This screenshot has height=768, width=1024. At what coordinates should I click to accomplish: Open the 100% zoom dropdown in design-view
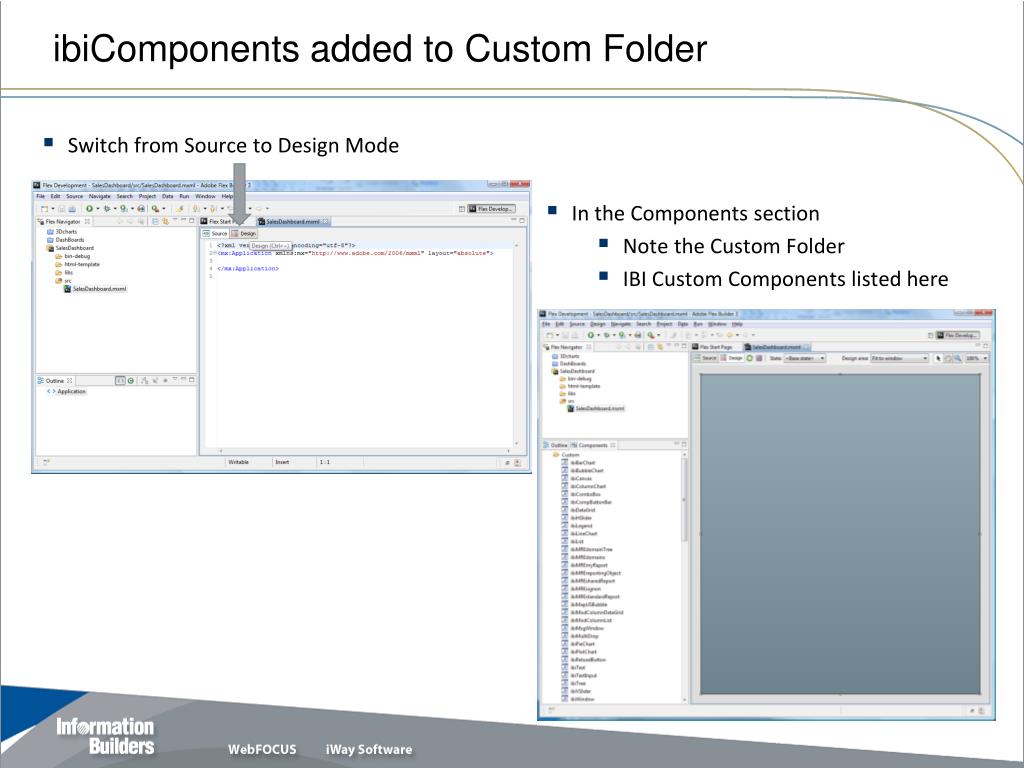click(976, 359)
